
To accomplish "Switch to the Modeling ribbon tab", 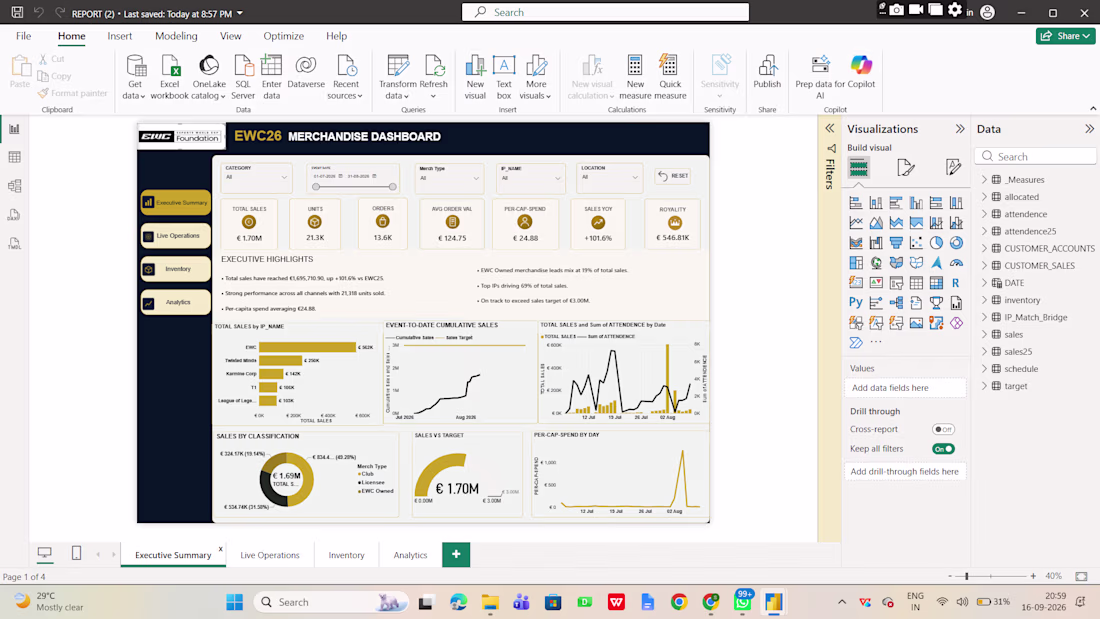I will point(176,36).
